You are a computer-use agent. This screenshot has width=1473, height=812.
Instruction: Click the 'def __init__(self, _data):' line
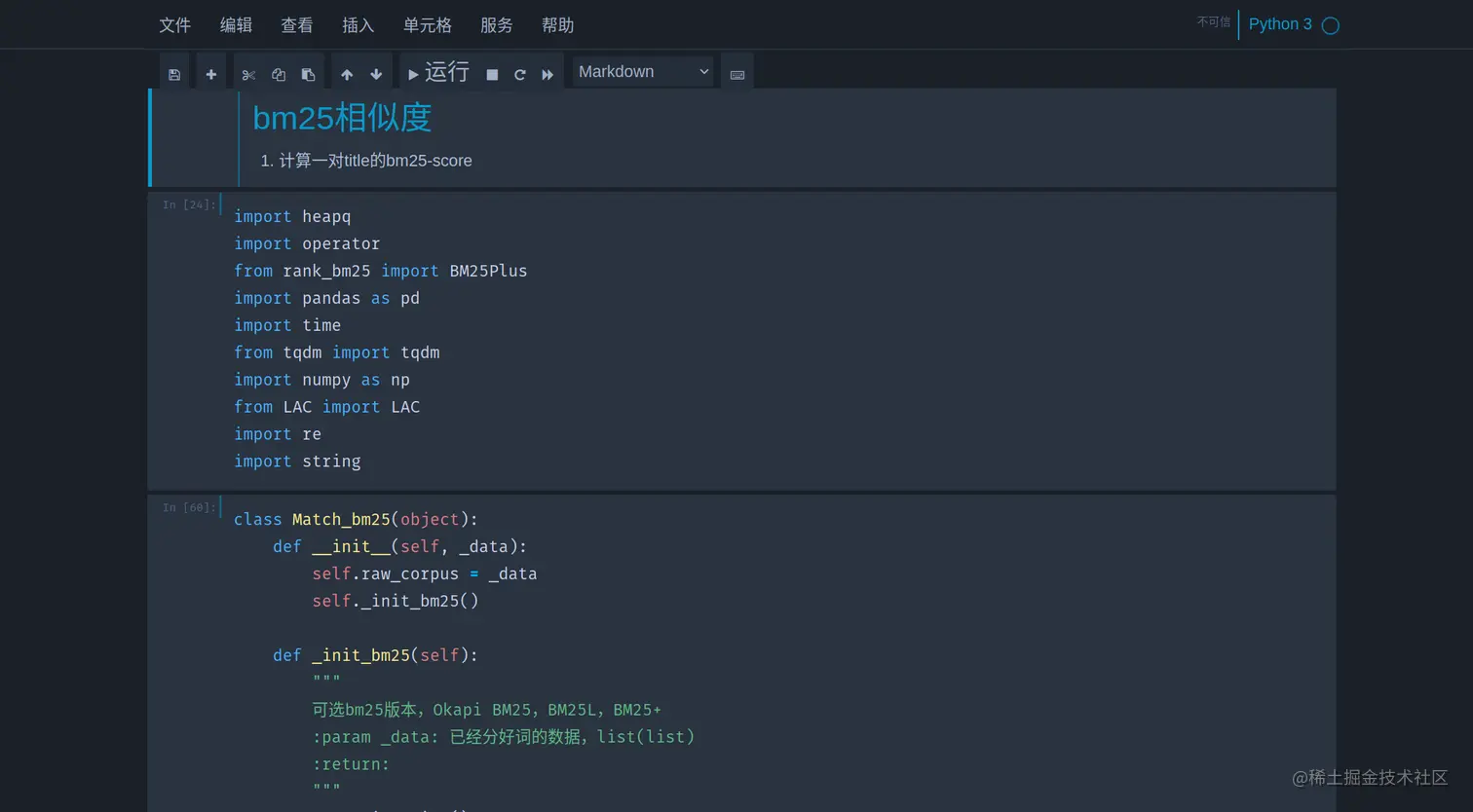pos(399,546)
